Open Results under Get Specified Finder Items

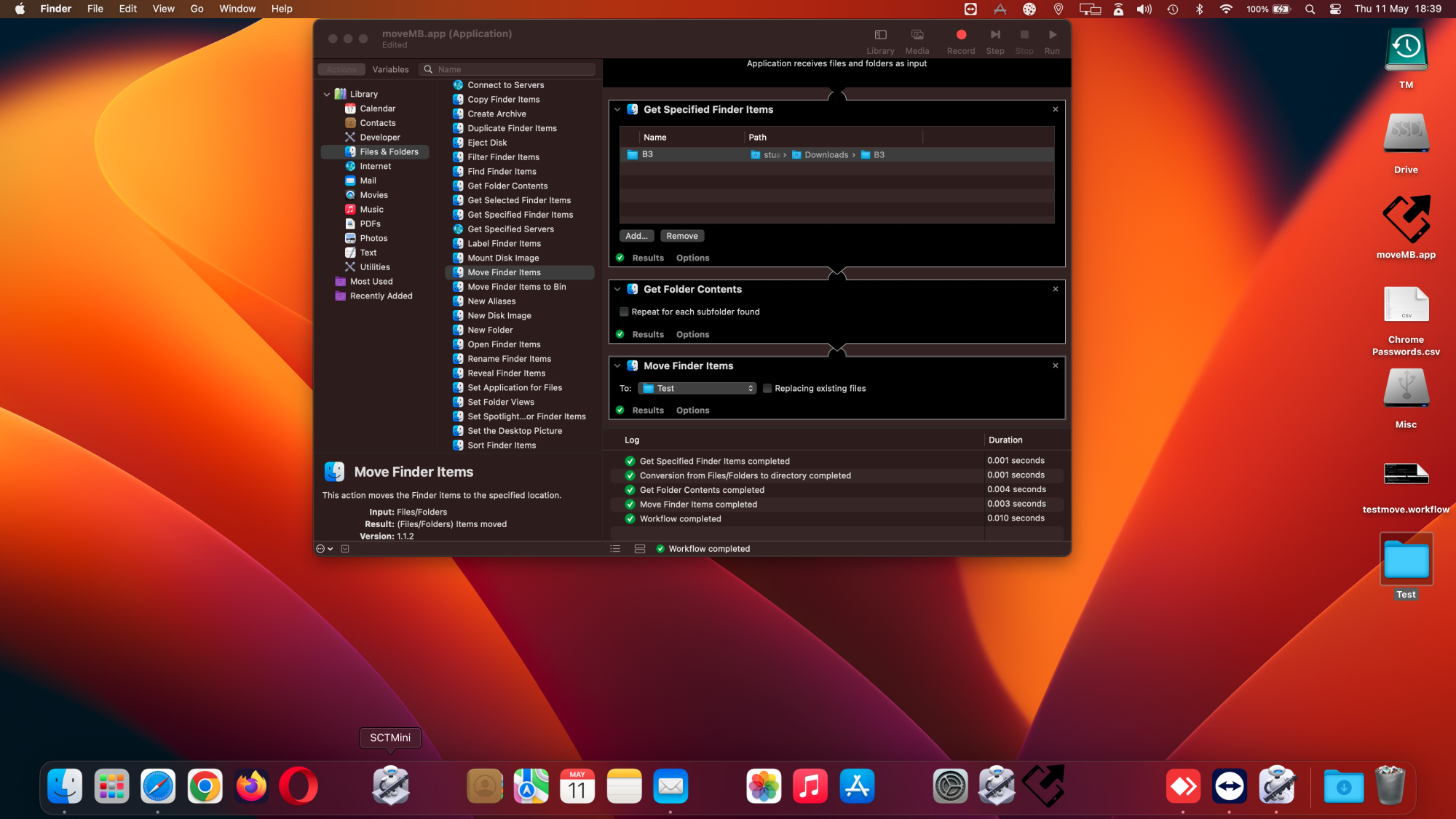(x=648, y=258)
